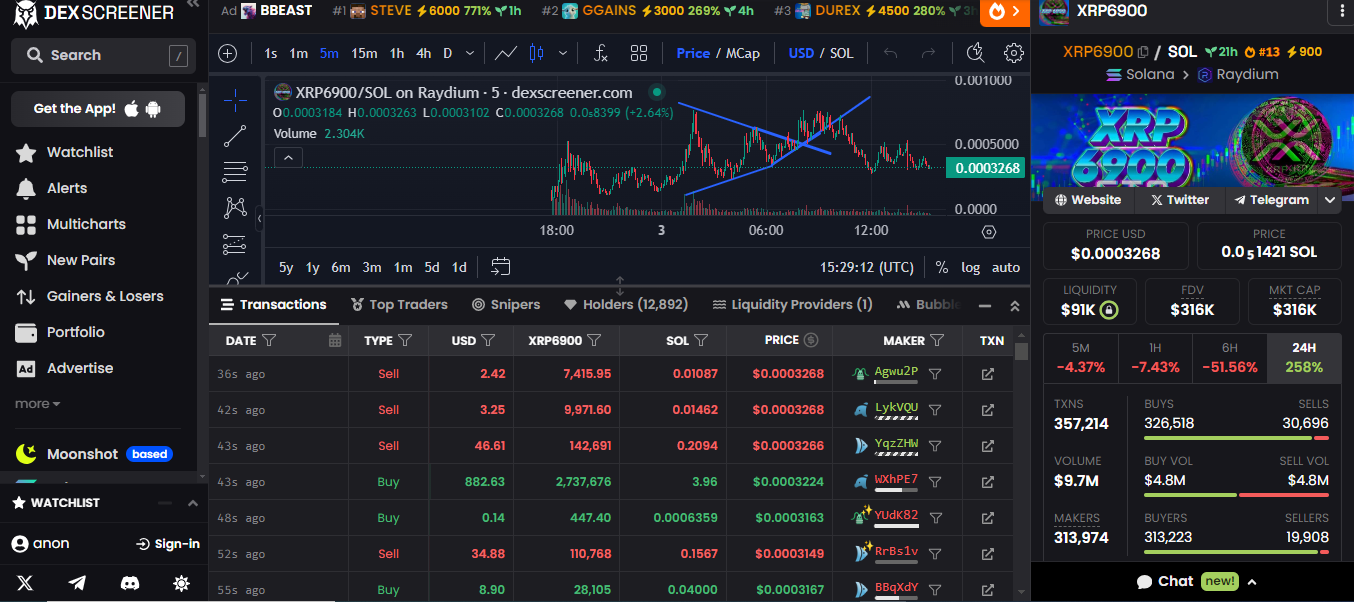Image resolution: width=1354 pixels, height=602 pixels.
Task: Select the trend line drawing tool
Action: [x=235, y=136]
